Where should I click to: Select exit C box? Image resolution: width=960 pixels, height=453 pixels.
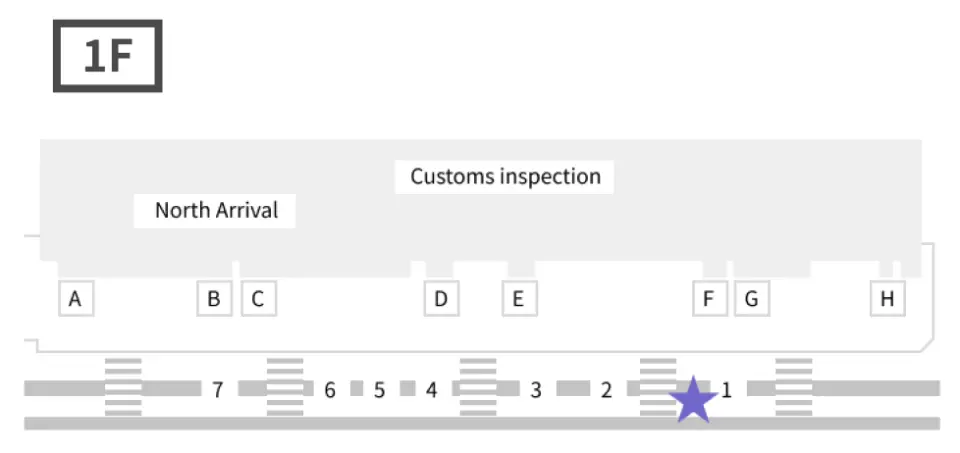(x=258, y=298)
